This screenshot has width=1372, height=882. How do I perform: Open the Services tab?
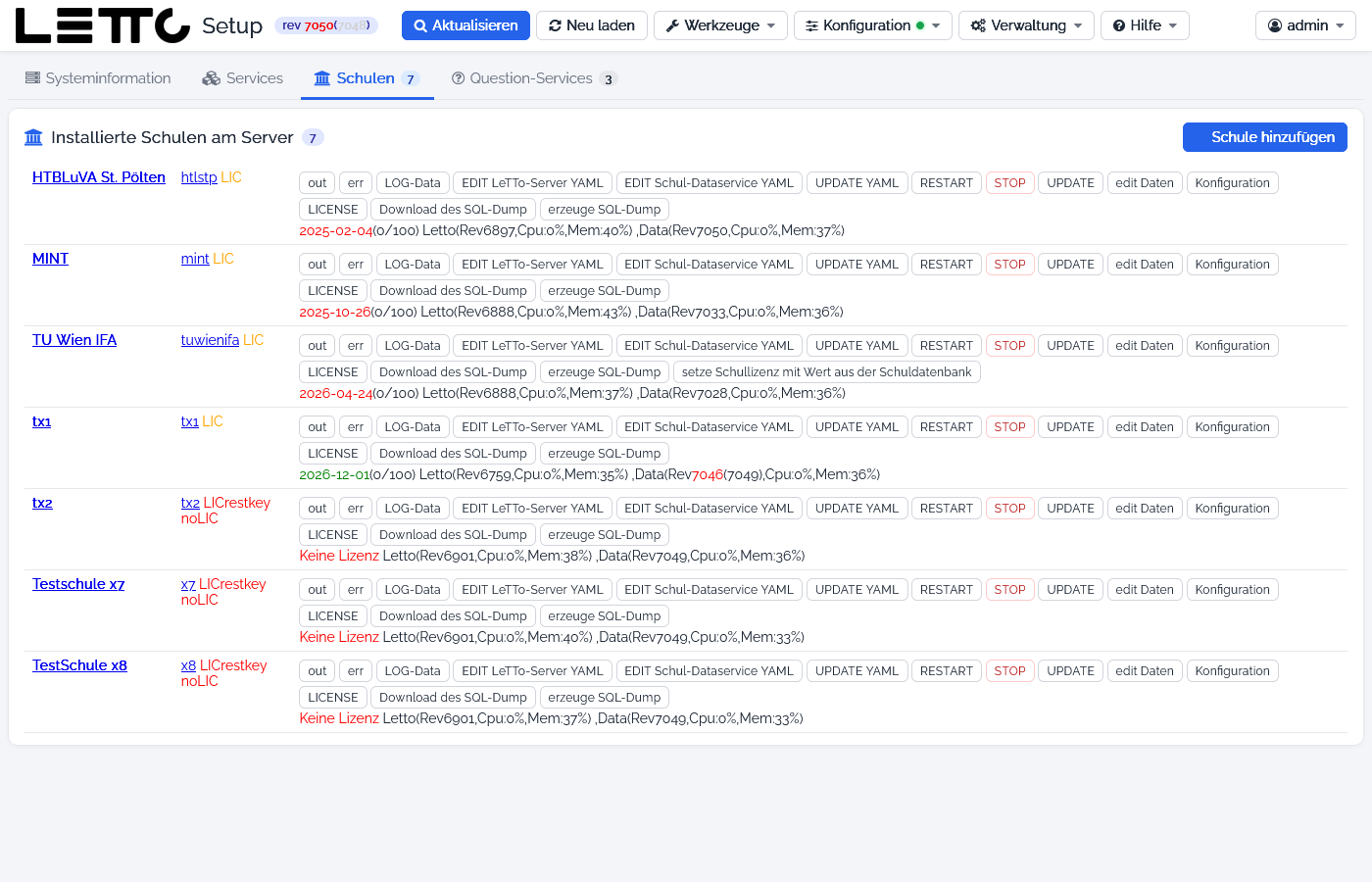click(242, 78)
